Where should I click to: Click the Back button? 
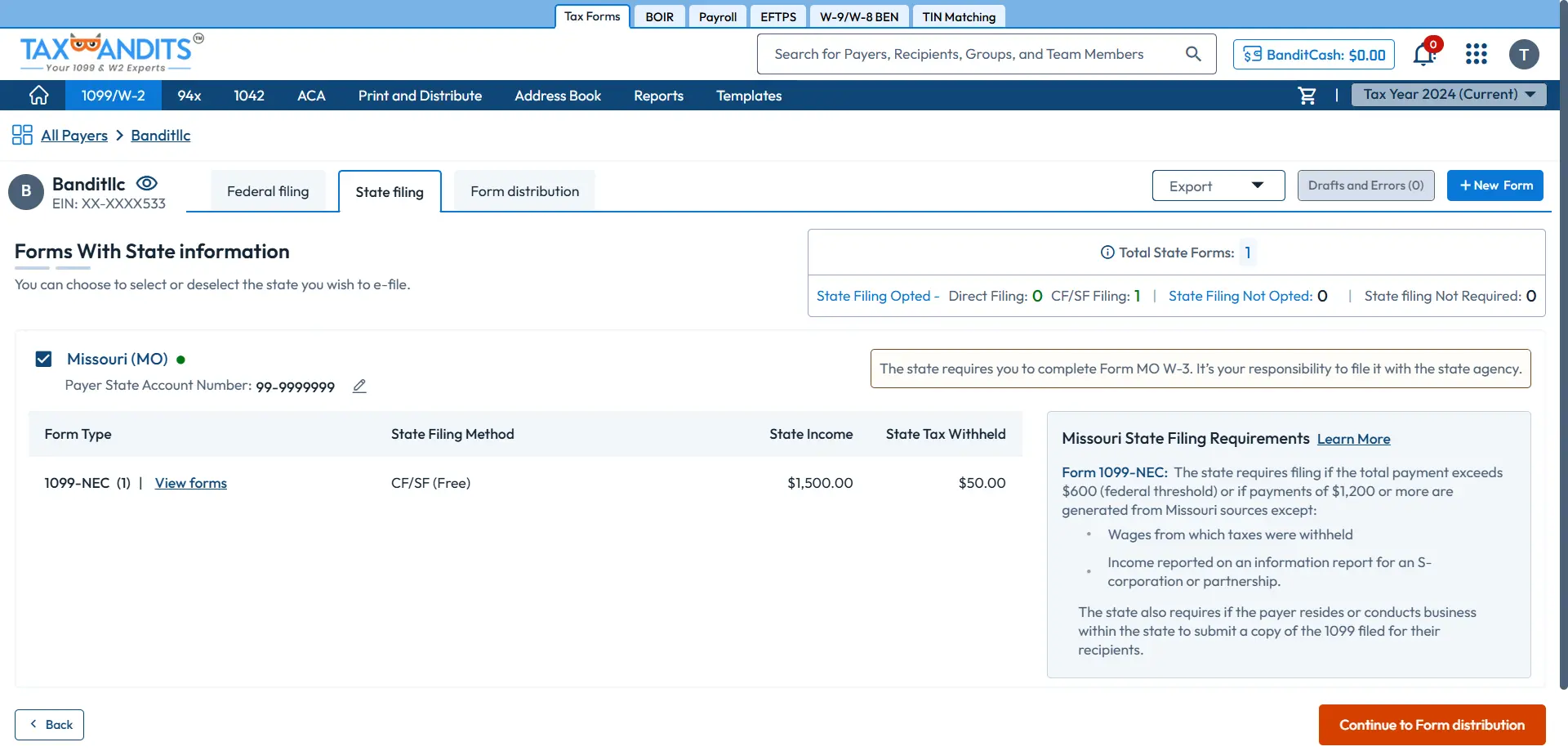(49, 725)
